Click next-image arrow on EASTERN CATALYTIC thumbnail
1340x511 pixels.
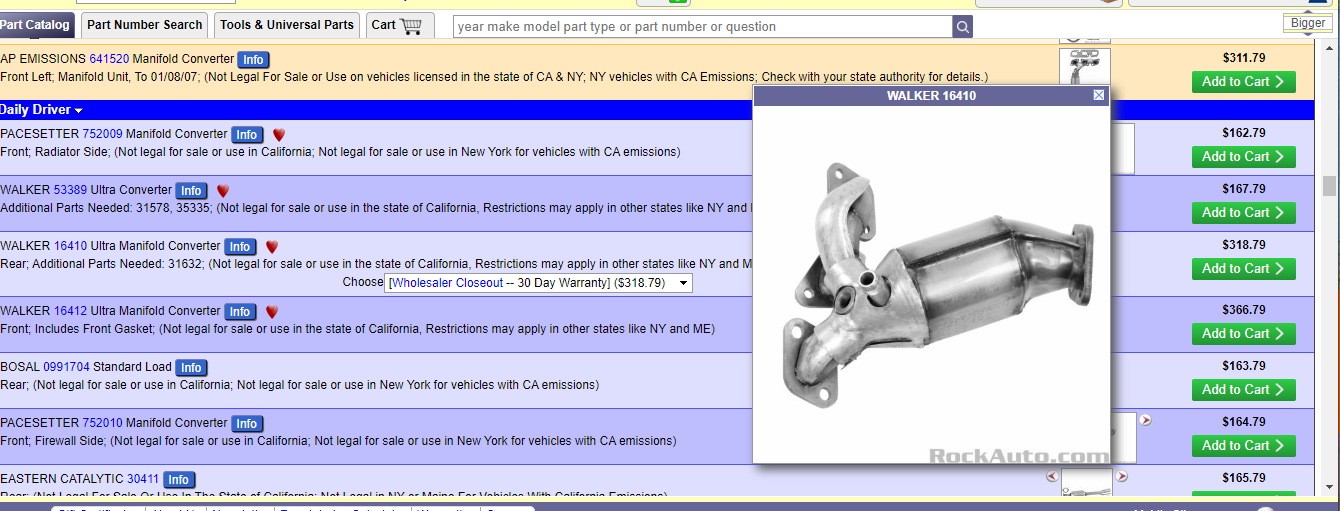(1122, 477)
